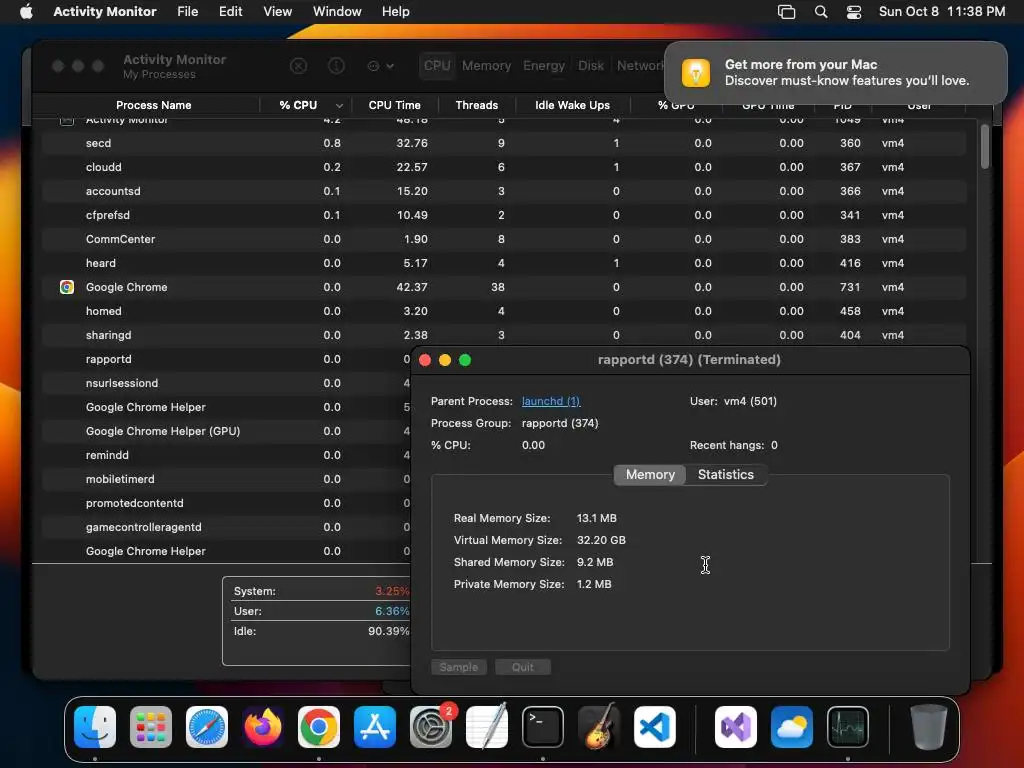Image resolution: width=1024 pixels, height=768 pixels.
Task: Open the ellipsis action dropdown in toolbar
Action: tap(381, 66)
